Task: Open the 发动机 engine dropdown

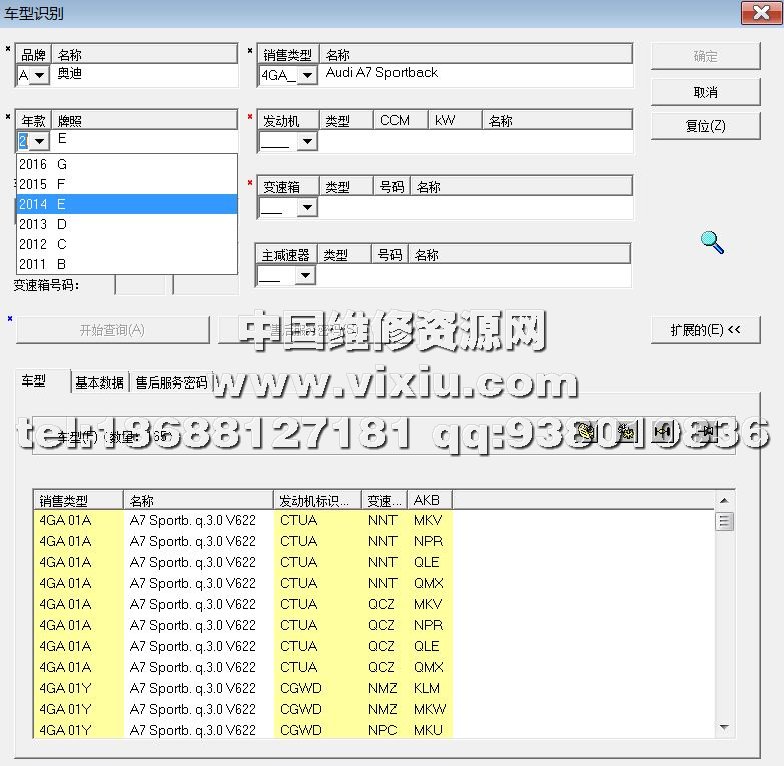Action: tap(306, 142)
